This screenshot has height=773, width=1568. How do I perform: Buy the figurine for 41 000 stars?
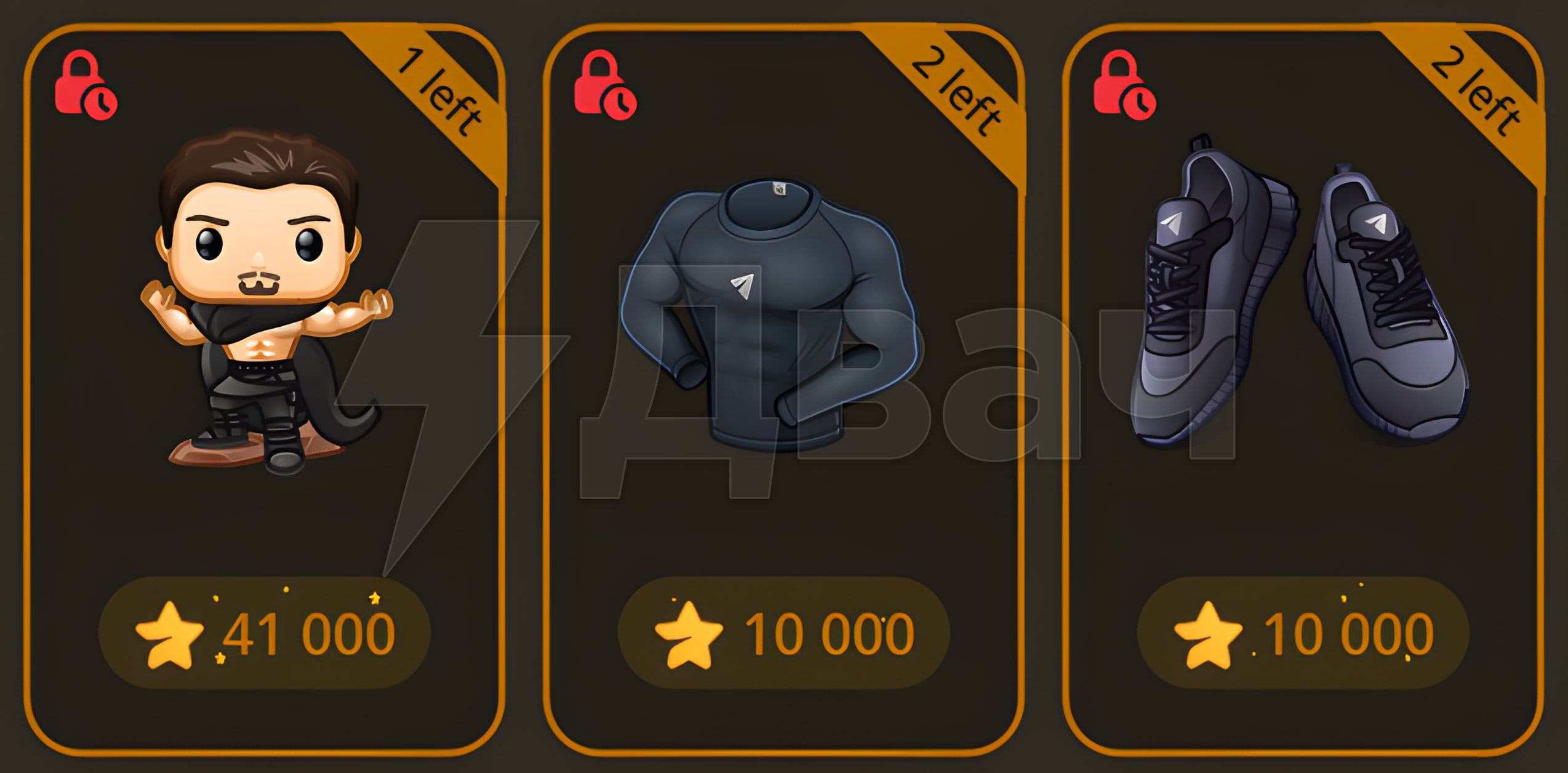tap(265, 633)
